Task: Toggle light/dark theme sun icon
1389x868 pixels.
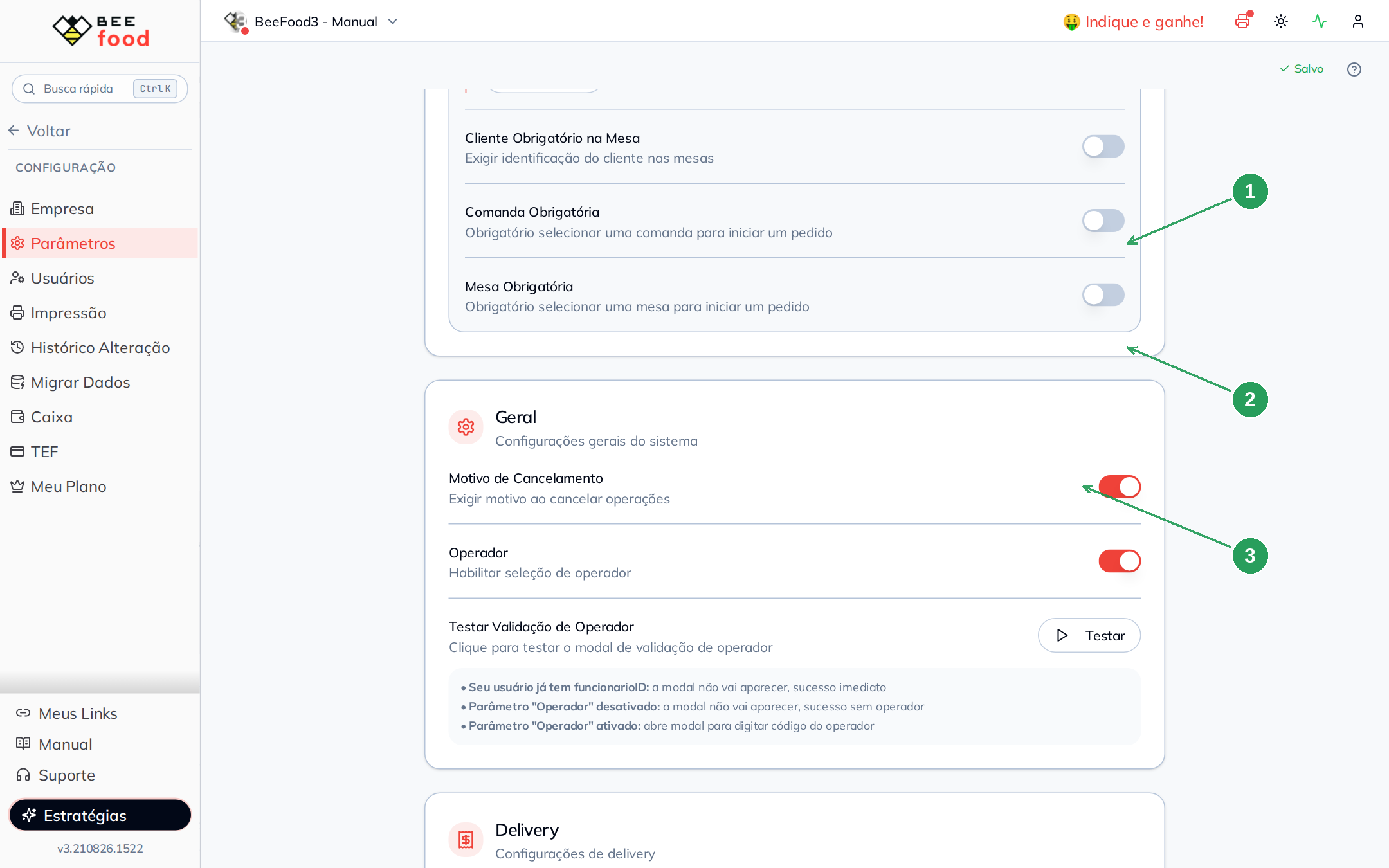Action: 1281,21
